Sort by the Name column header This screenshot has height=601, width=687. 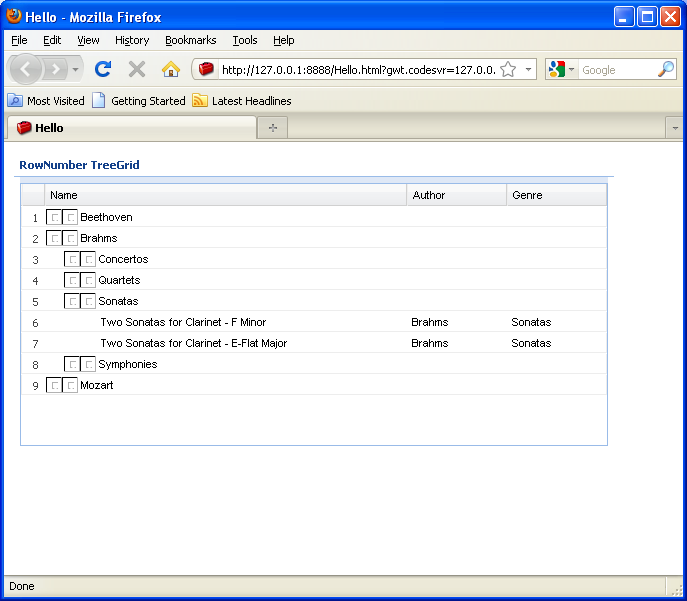226,195
